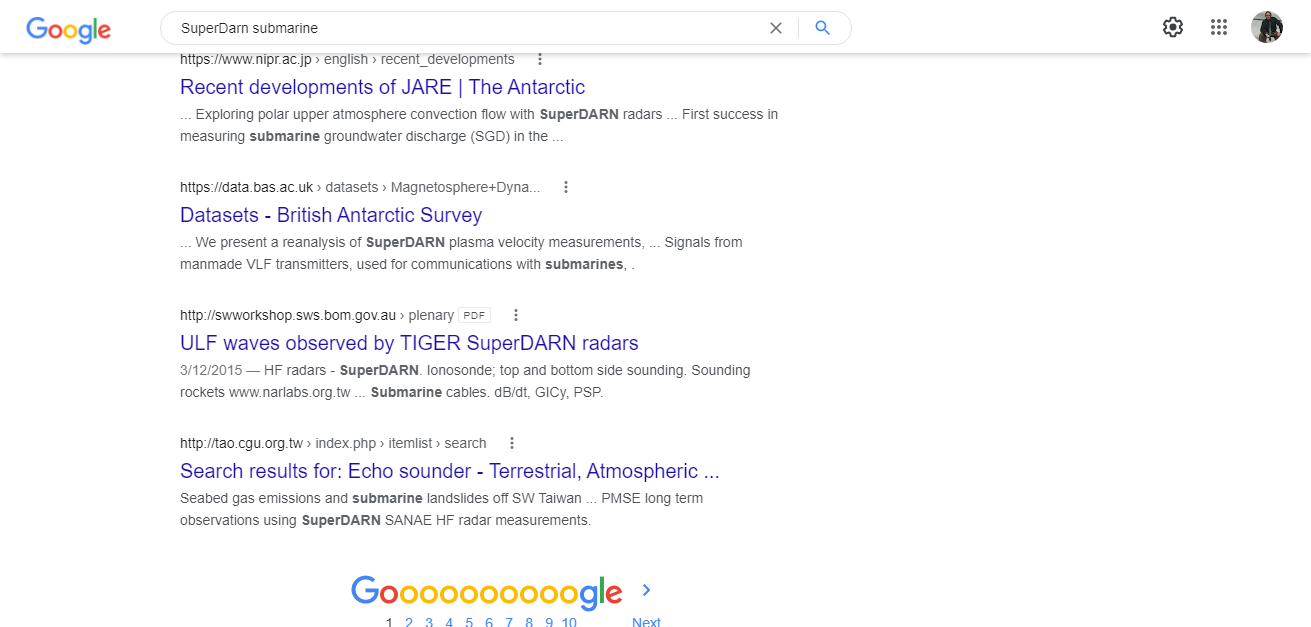Clear the search box text
This screenshot has width=1311, height=627.
pos(776,28)
